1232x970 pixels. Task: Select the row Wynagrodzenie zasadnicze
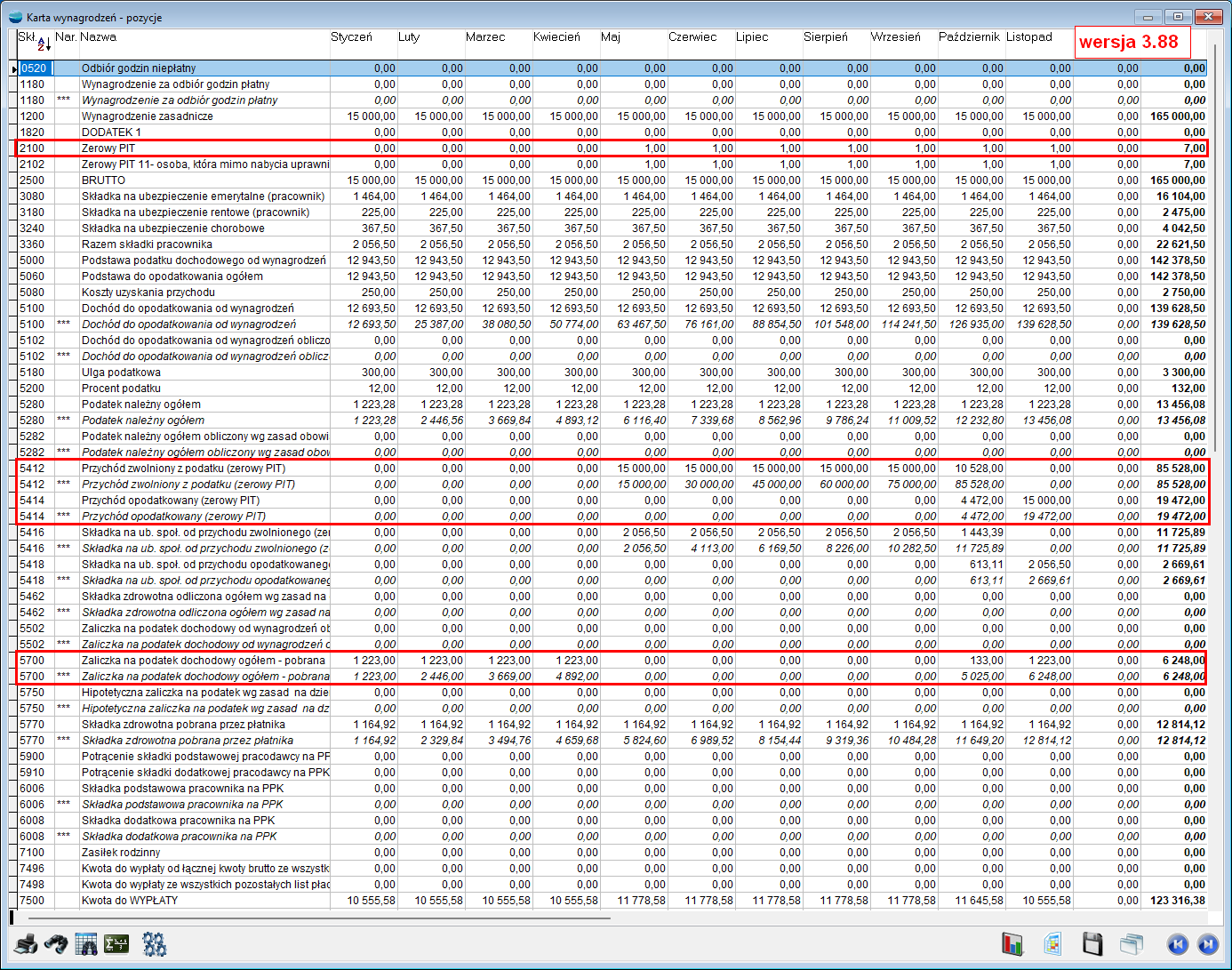click(x=148, y=116)
